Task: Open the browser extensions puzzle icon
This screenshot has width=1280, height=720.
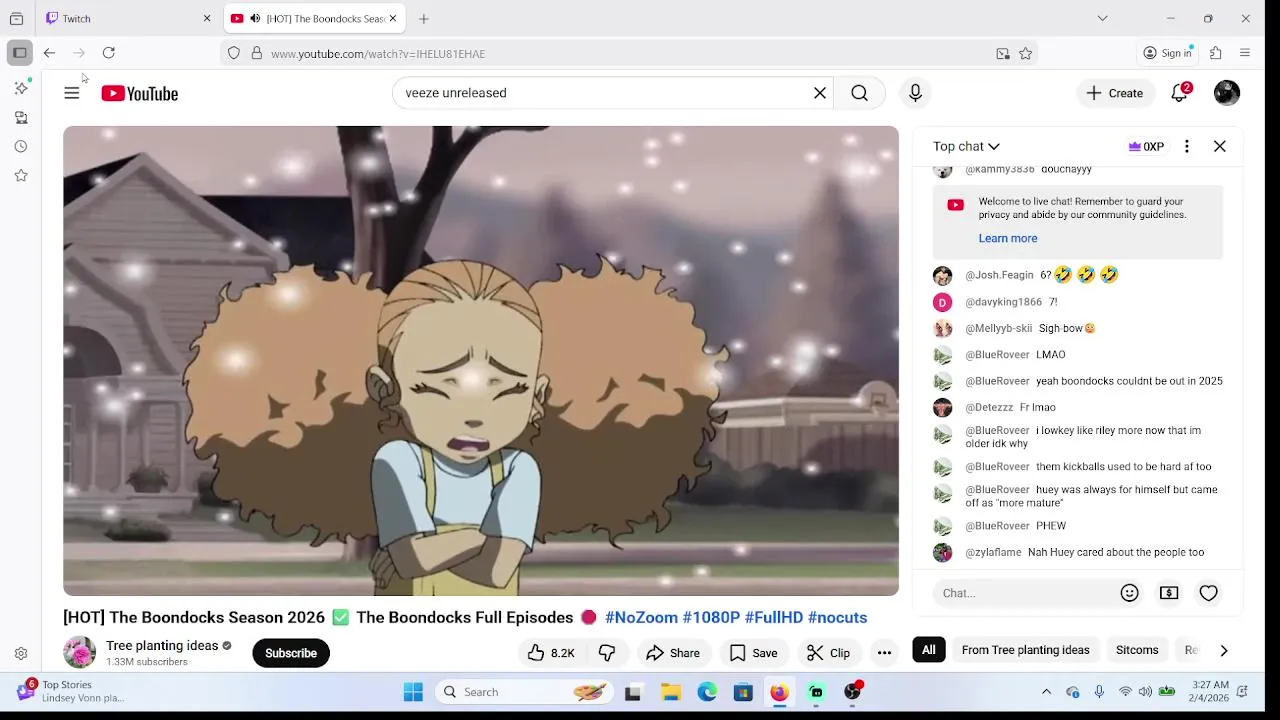Action: (1216, 53)
